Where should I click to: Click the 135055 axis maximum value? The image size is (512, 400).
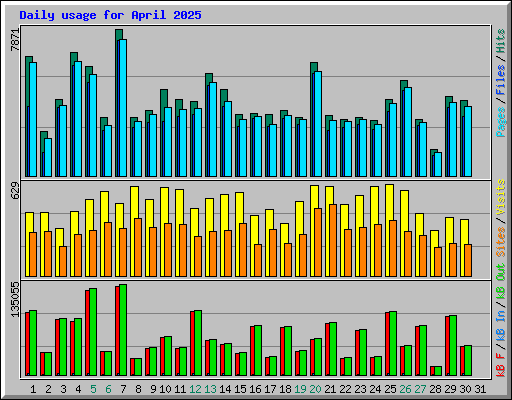15,299
